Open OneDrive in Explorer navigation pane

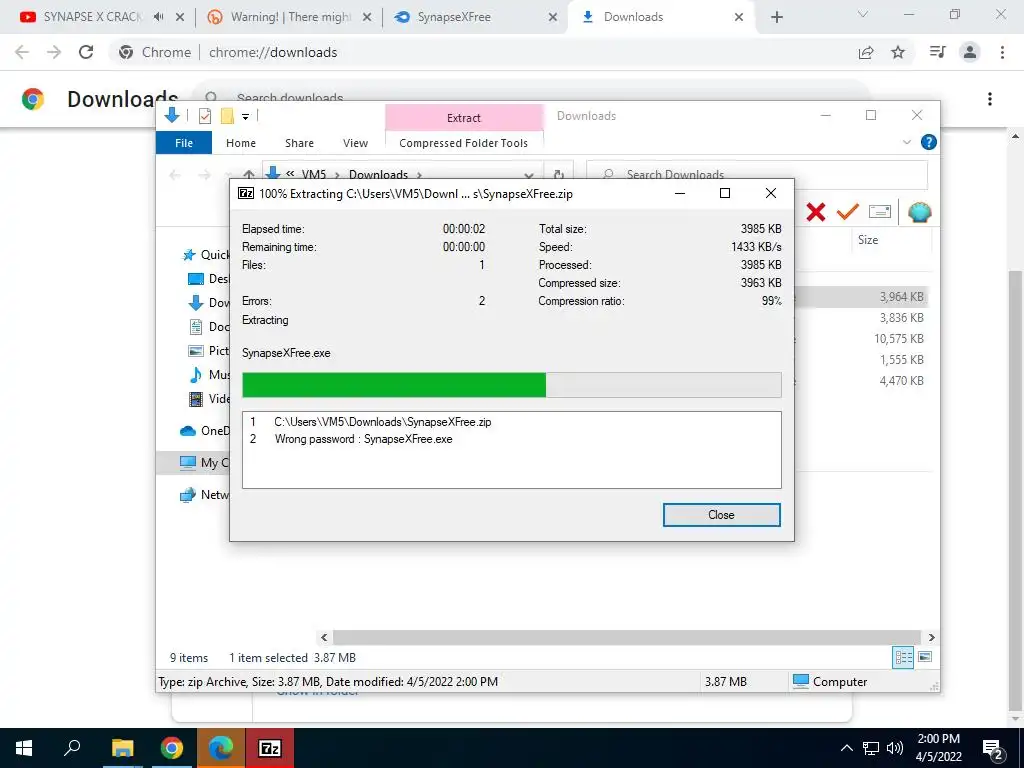pyautogui.click(x=204, y=430)
